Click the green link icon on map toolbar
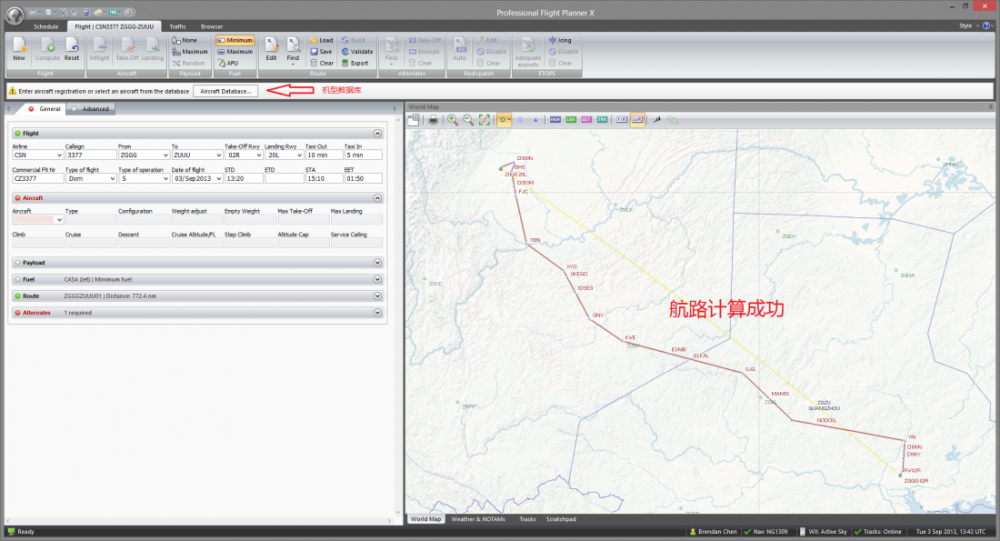 pyautogui.click(x=672, y=119)
